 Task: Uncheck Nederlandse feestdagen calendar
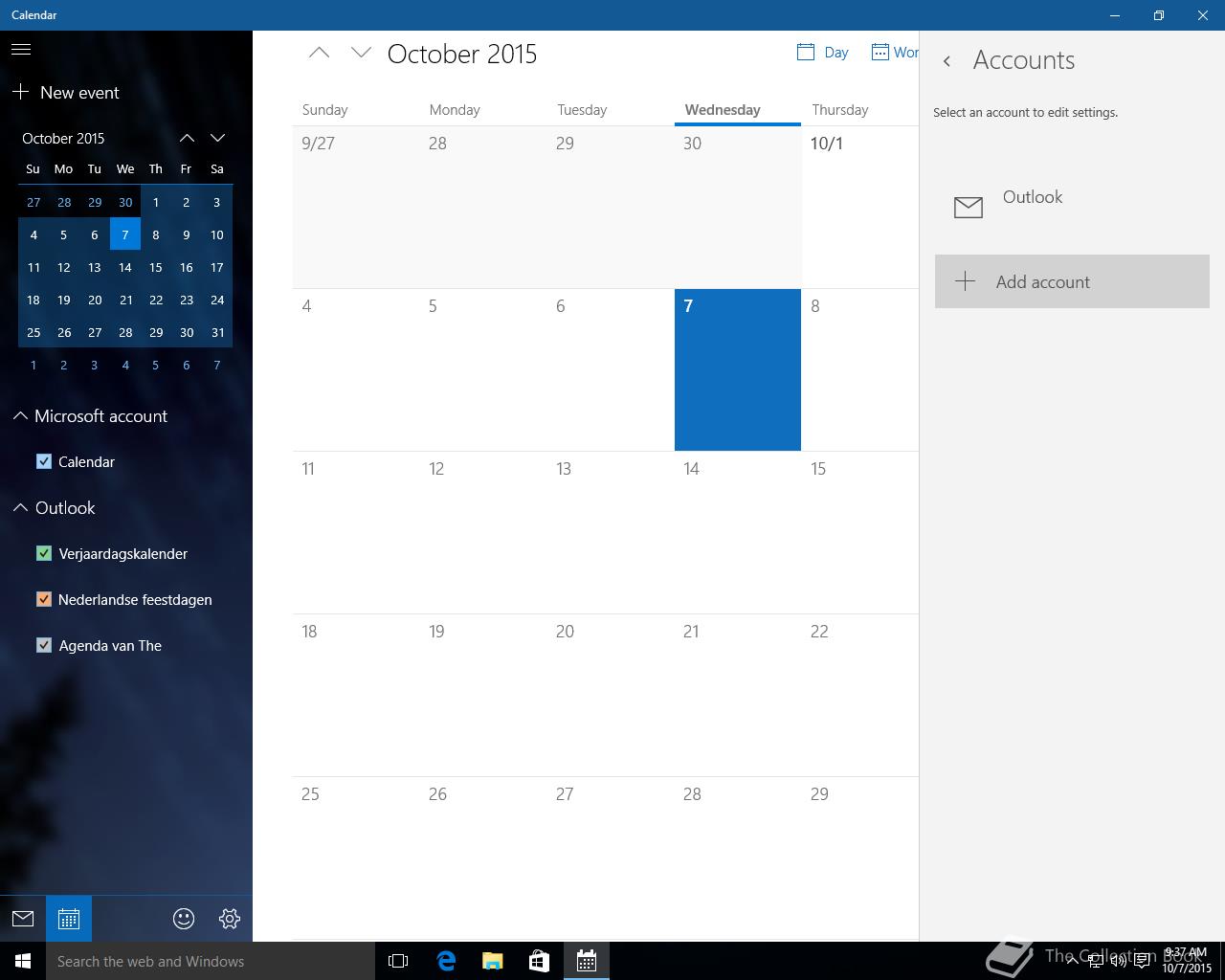pos(44,599)
